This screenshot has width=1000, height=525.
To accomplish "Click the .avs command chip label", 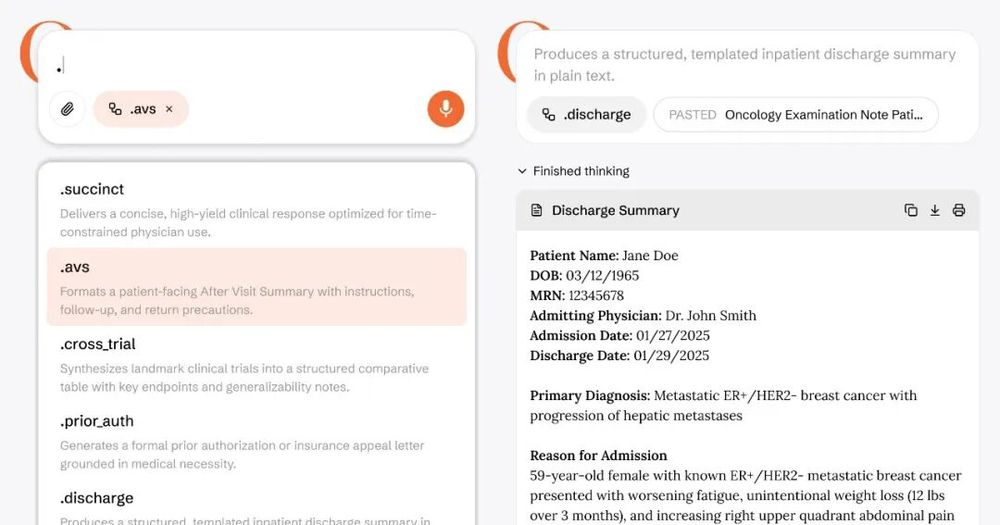I will tap(143, 109).
